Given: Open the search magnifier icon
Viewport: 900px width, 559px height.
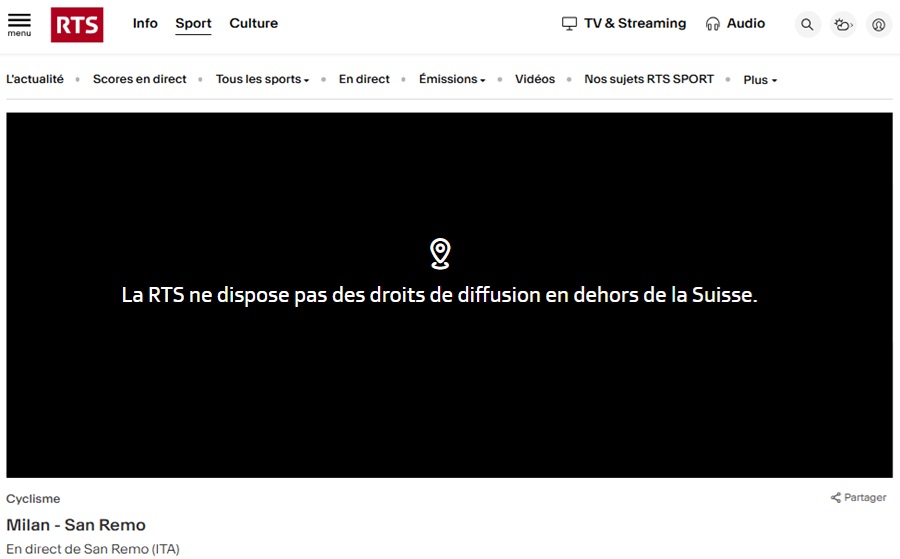Looking at the screenshot, I should [807, 25].
